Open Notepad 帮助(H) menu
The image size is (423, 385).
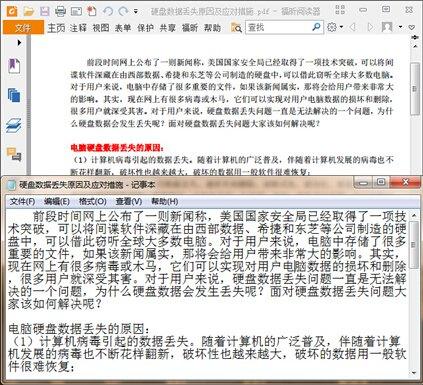[x=165, y=201]
